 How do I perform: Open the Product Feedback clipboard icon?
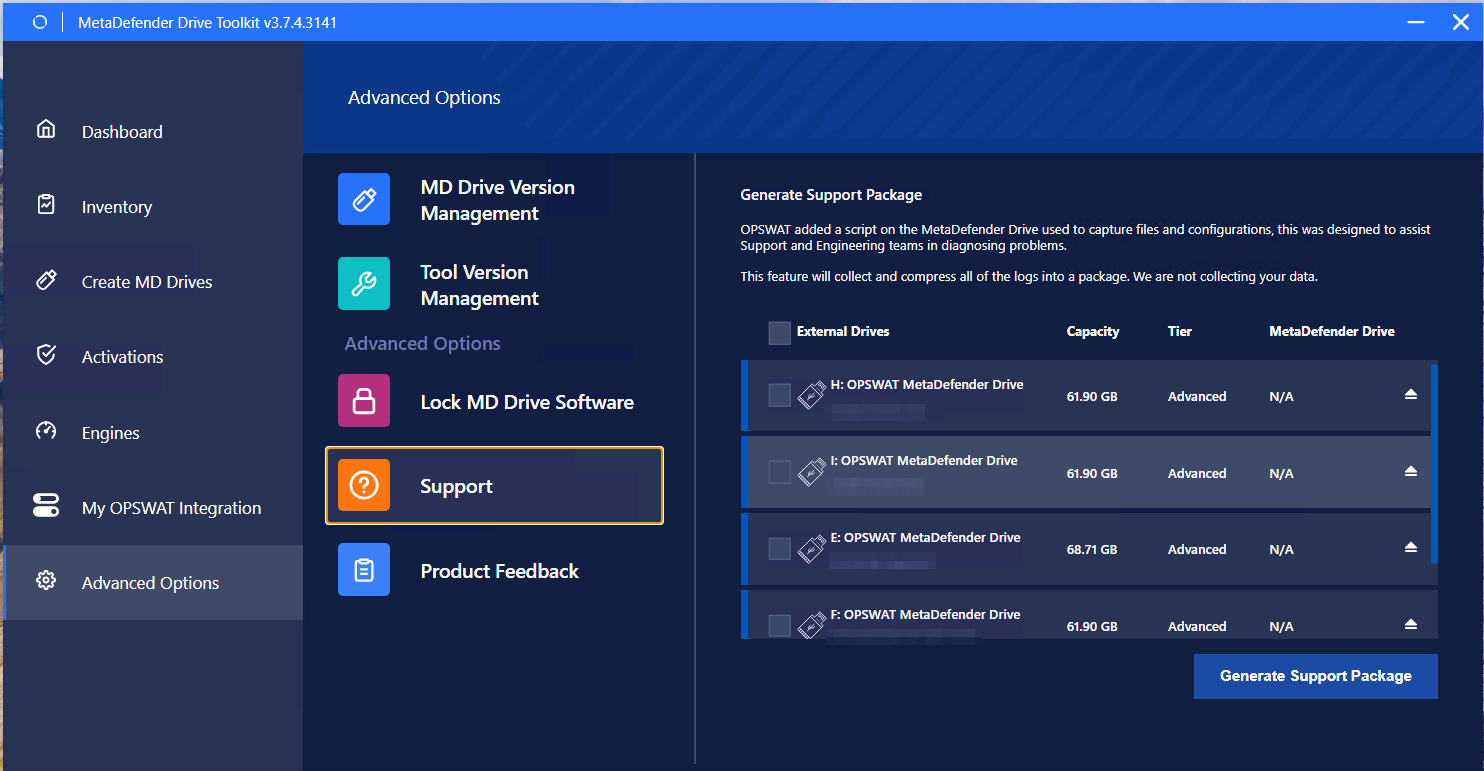364,570
